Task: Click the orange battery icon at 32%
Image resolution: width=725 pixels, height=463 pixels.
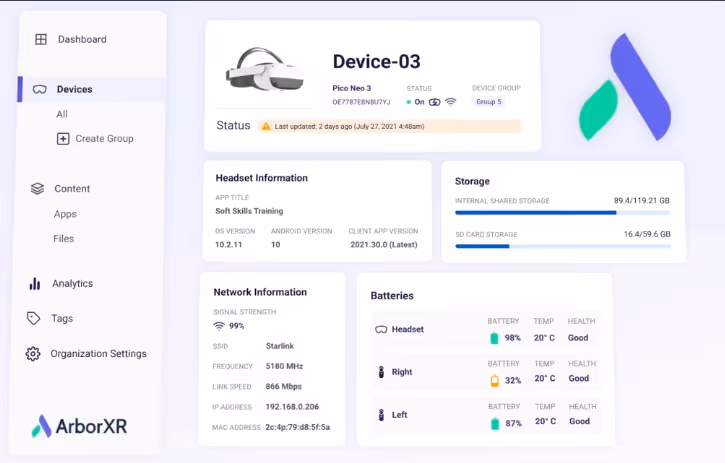Action: coord(495,381)
